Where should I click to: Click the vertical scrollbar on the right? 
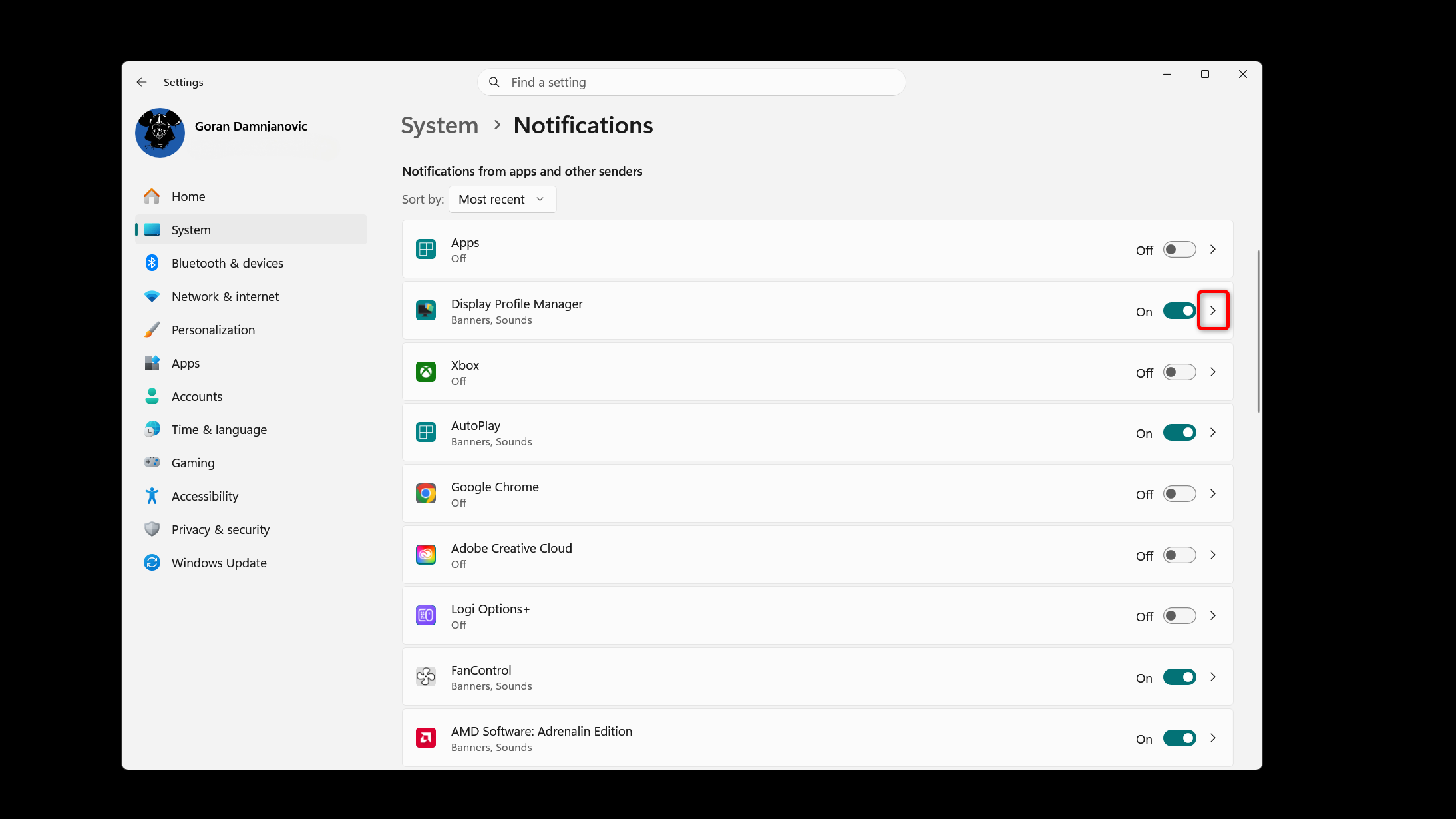tap(1258, 331)
